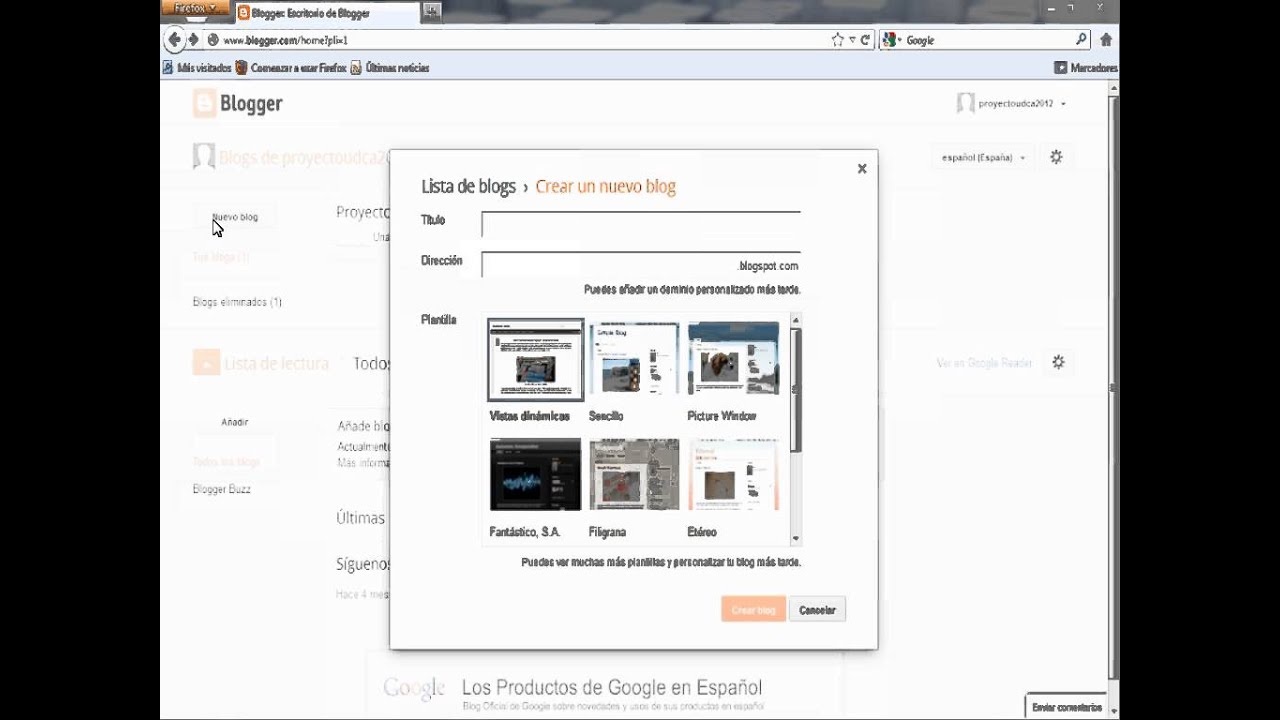1280x720 pixels.
Task: Click the Enviar comentarios button
Action: 1067,707
